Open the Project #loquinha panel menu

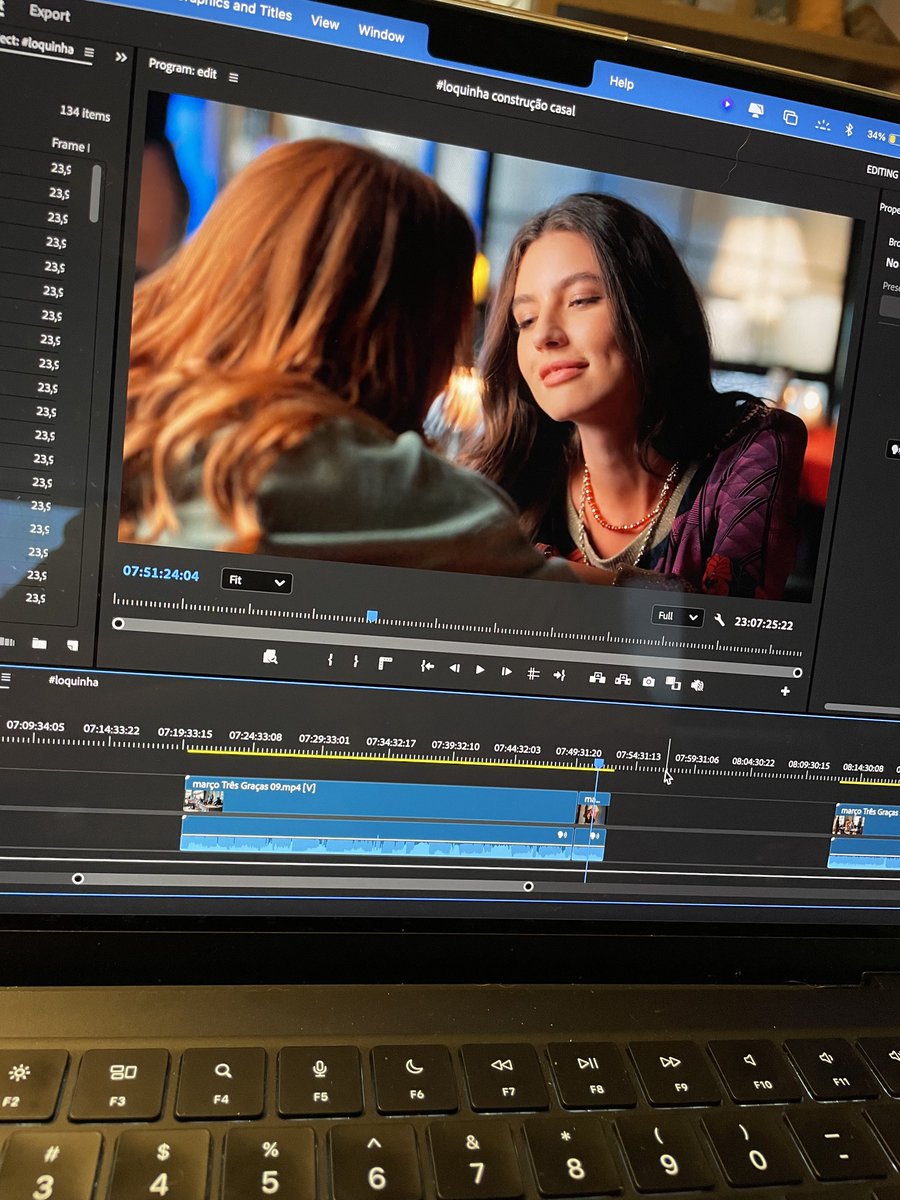(x=89, y=51)
